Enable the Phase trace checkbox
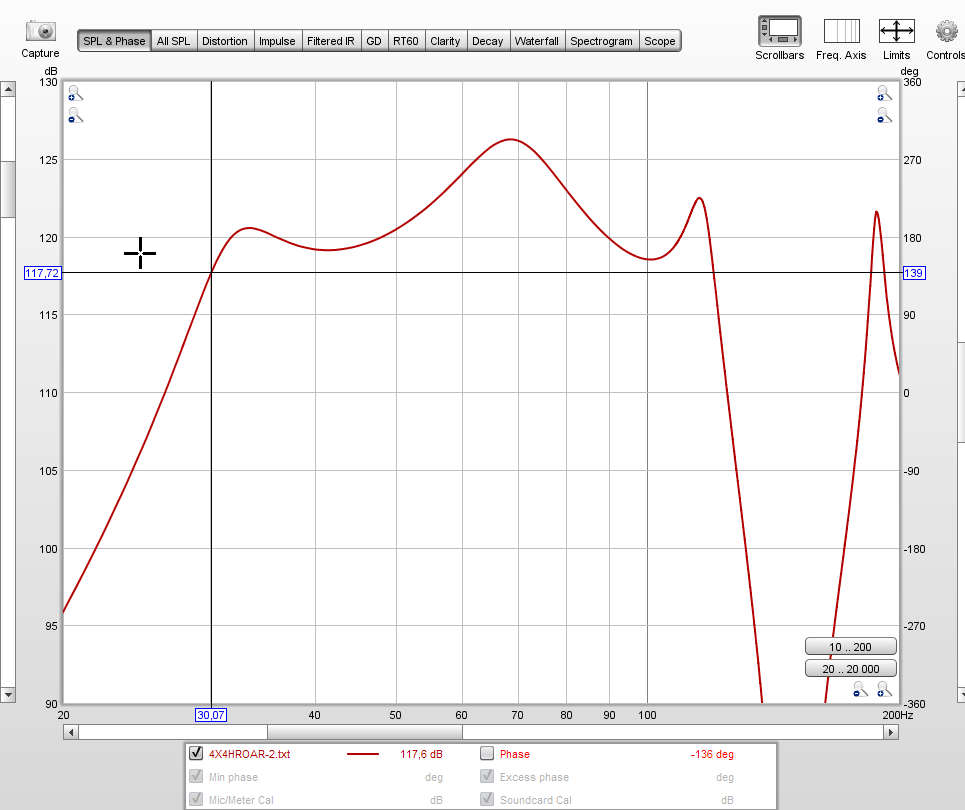965x810 pixels. [487, 753]
